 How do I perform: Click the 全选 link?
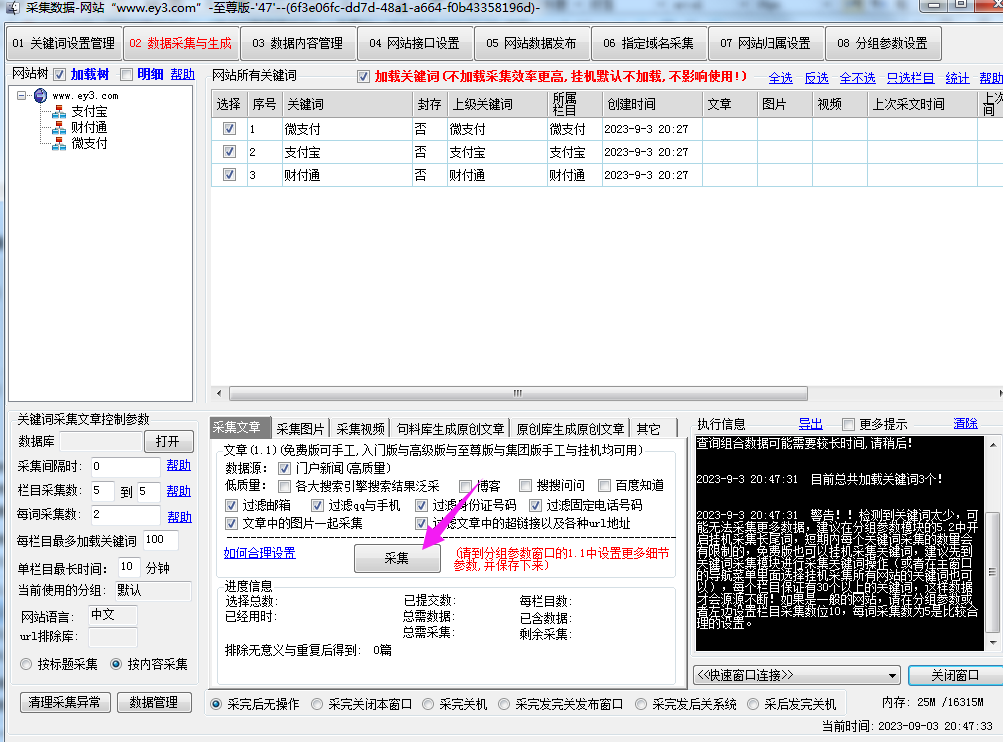pos(780,78)
